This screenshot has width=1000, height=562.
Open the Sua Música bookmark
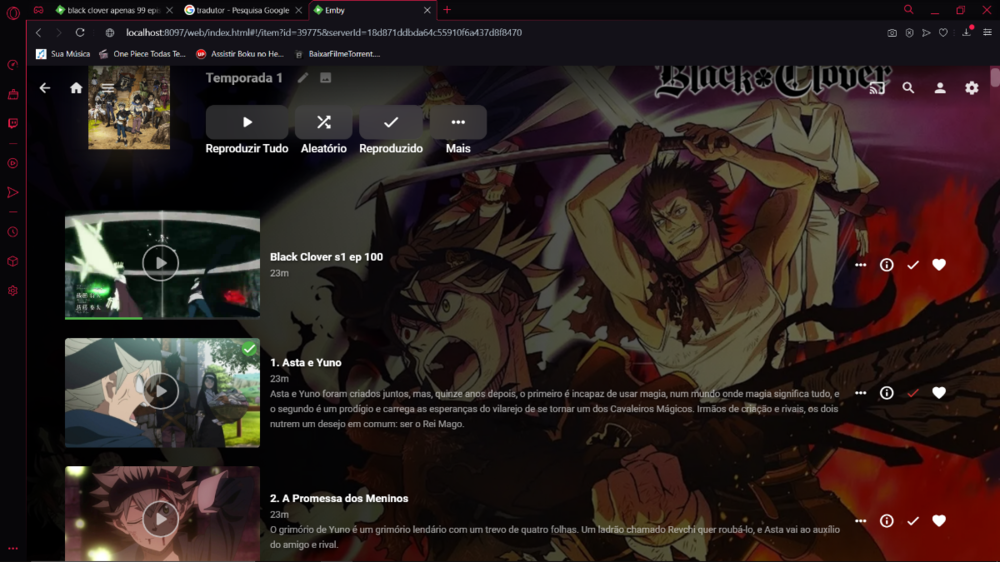(x=63, y=54)
